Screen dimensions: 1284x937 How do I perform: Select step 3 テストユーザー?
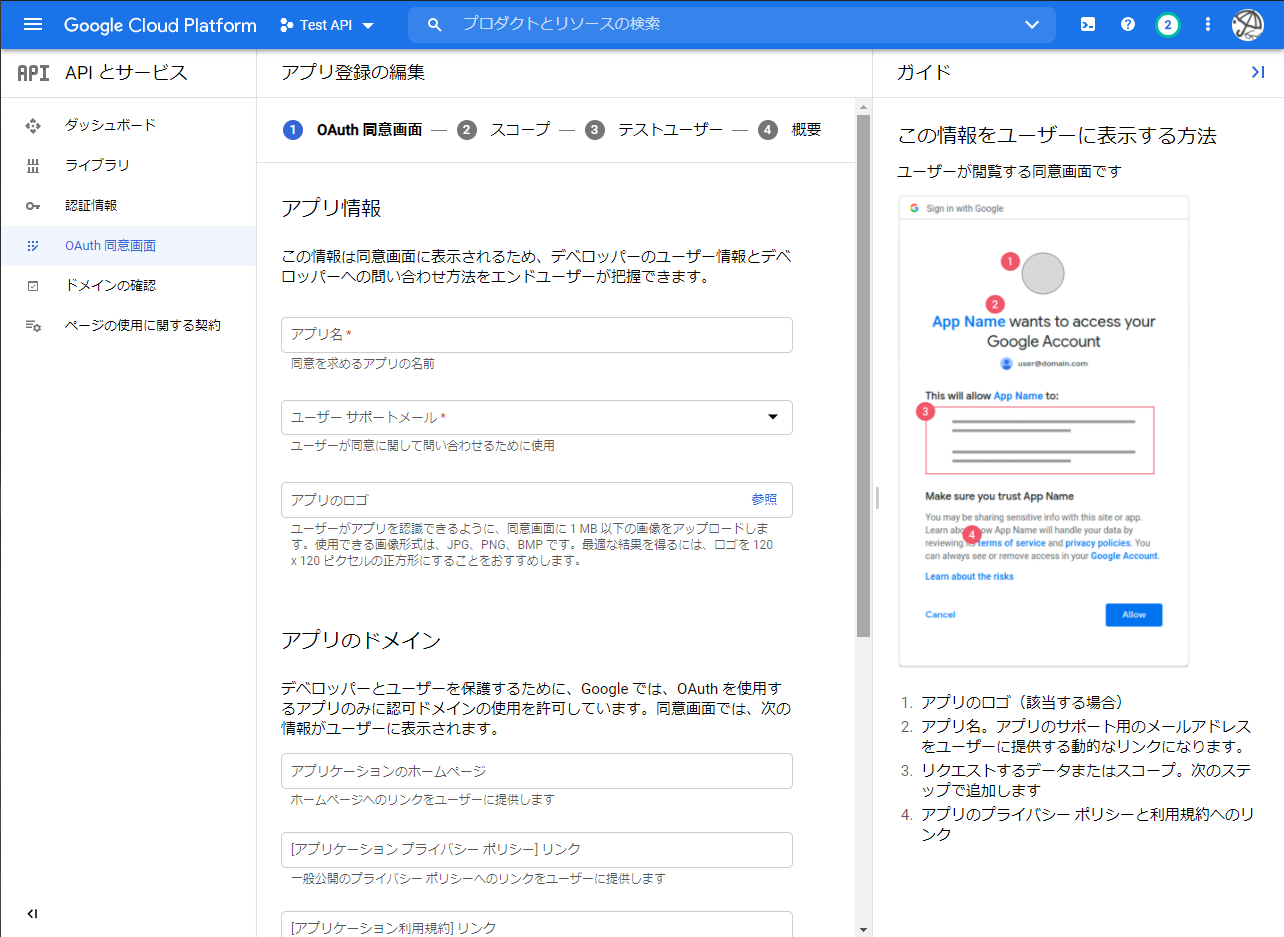654,130
